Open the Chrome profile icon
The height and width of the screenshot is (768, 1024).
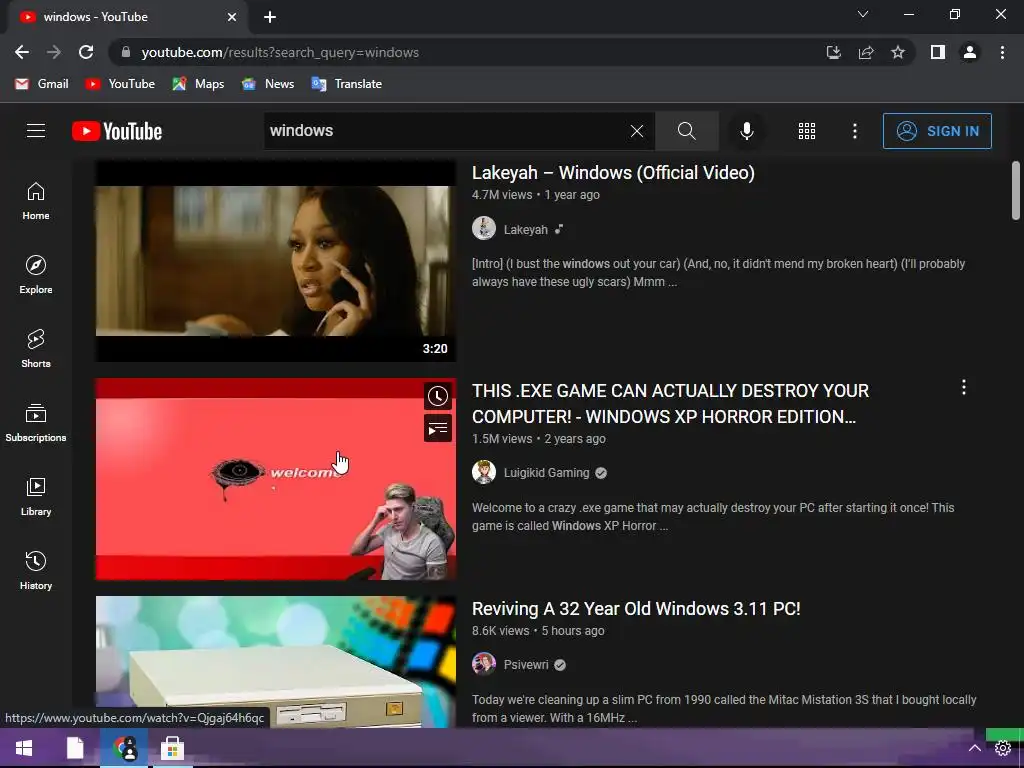pyautogui.click(x=970, y=52)
